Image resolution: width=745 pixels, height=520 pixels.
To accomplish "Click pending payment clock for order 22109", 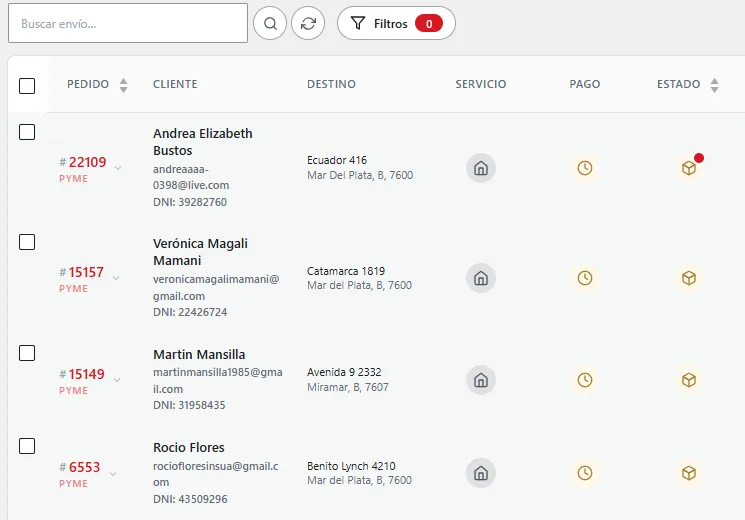I will (x=585, y=168).
